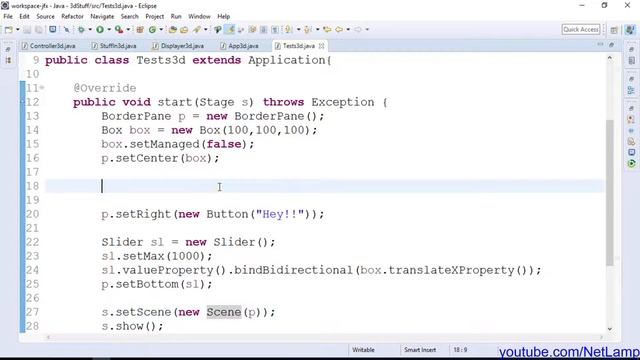Click the Previous Annotation icon
The width and height of the screenshot is (640, 360).
pos(307,29)
